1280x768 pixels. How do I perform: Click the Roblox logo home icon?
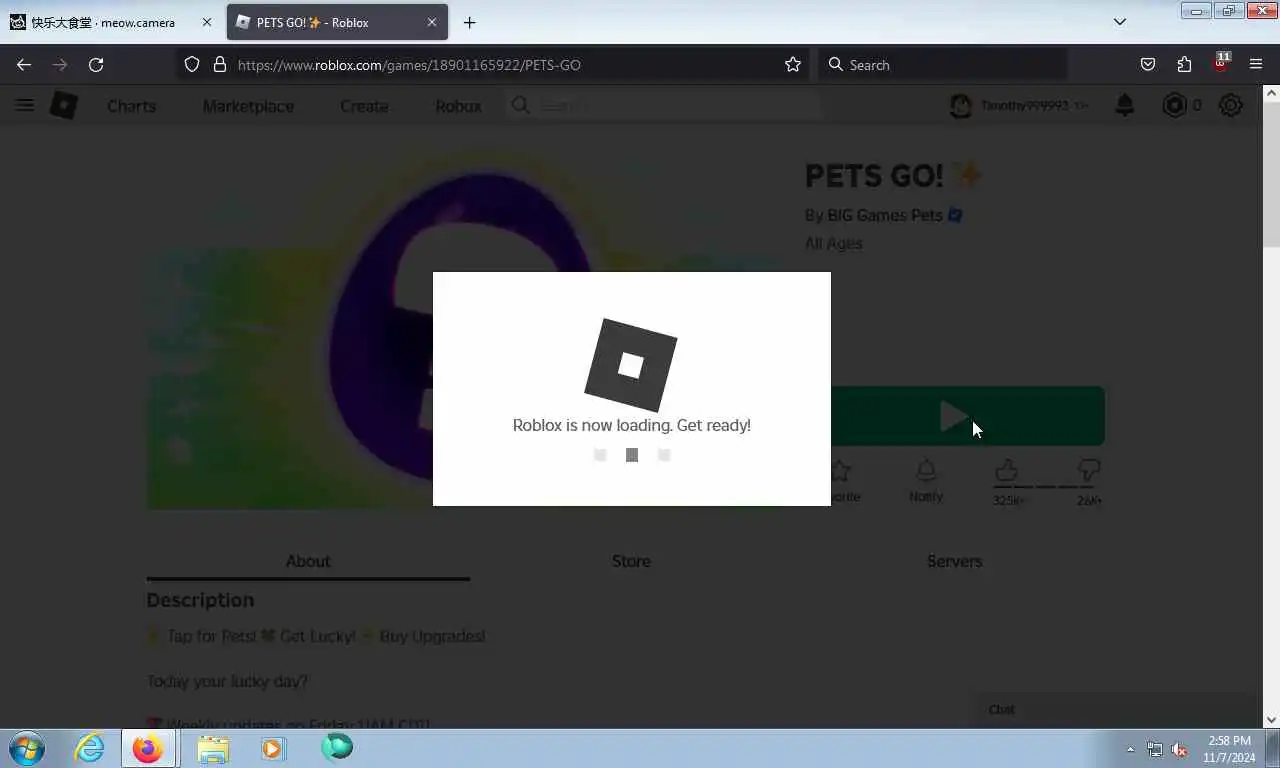[64, 105]
